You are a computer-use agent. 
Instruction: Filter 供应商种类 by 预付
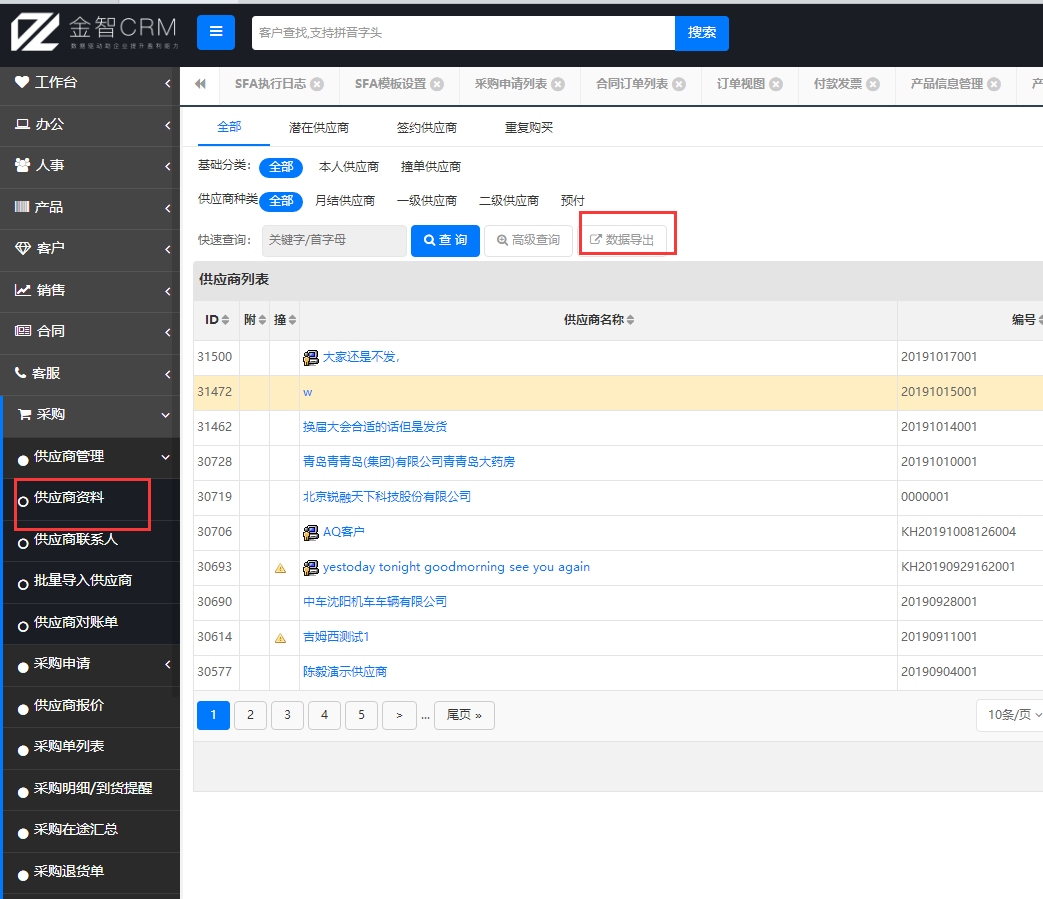573,201
